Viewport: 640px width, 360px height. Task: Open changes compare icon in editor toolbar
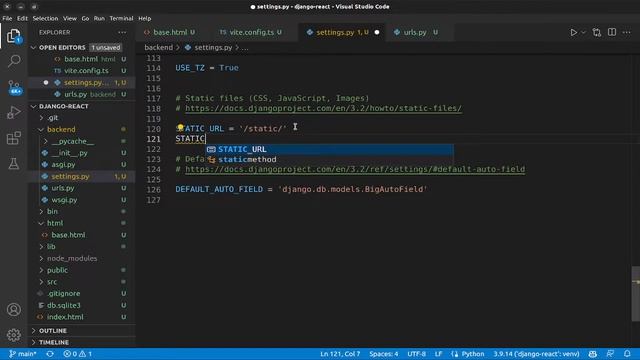(x=597, y=32)
